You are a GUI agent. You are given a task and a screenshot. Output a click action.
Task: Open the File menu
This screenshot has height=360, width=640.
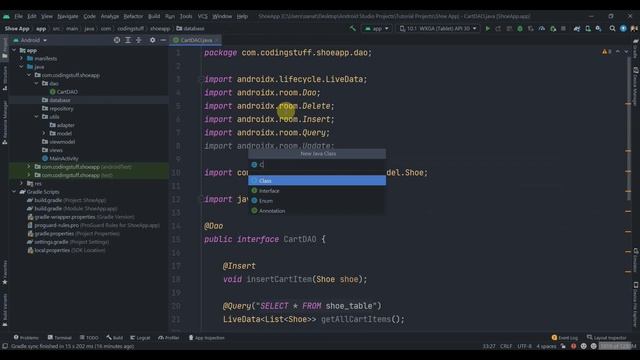(19, 16)
